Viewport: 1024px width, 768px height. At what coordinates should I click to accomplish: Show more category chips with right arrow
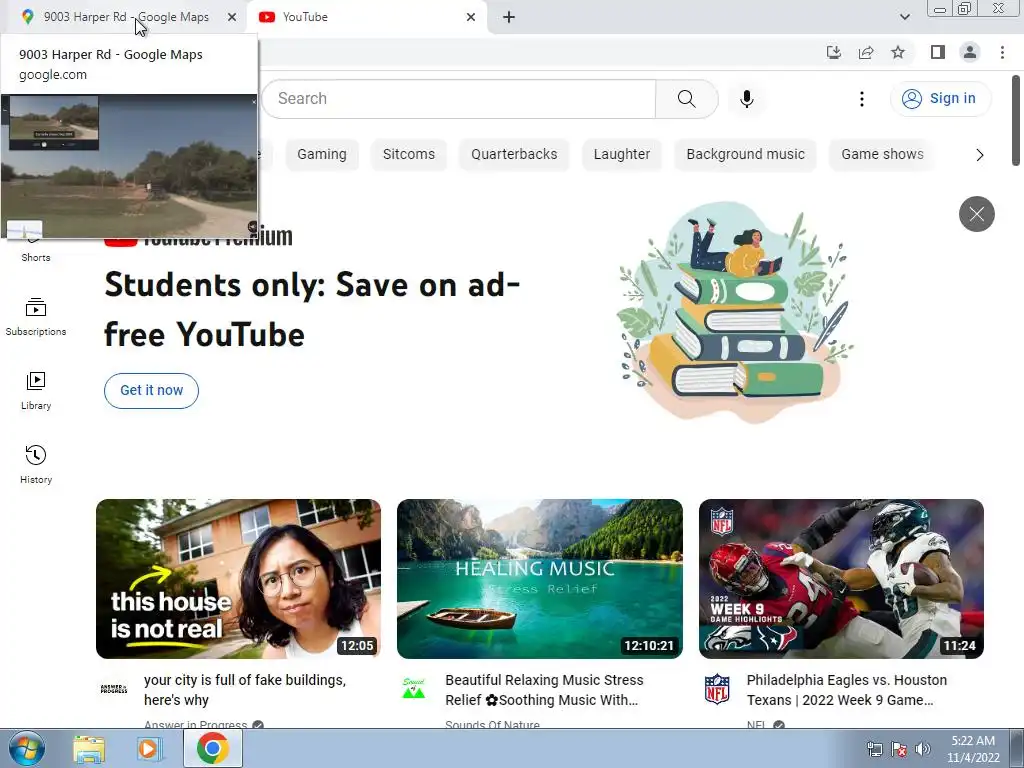click(979, 155)
